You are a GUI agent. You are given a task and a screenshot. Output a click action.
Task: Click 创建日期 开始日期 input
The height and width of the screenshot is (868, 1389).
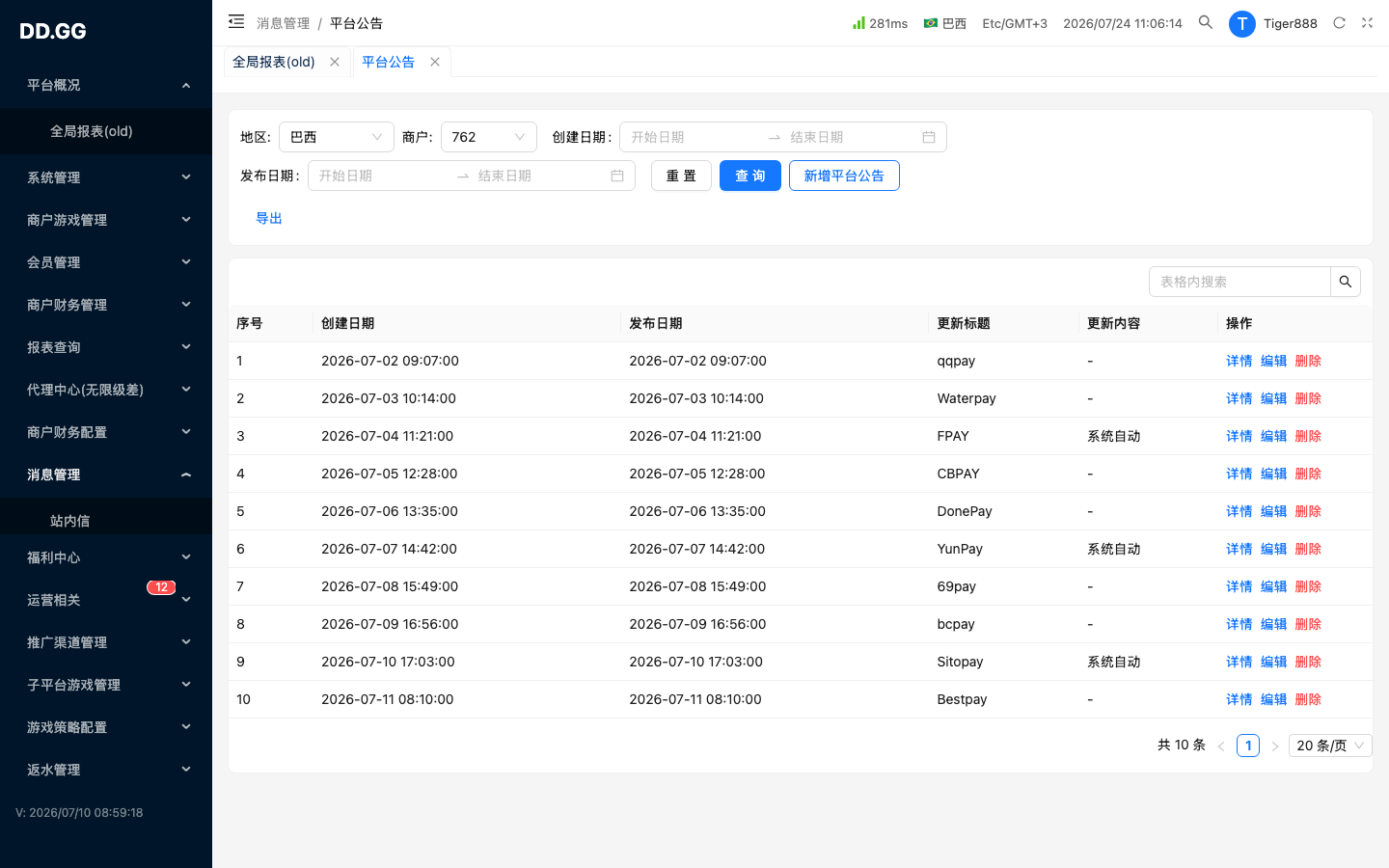point(693,137)
